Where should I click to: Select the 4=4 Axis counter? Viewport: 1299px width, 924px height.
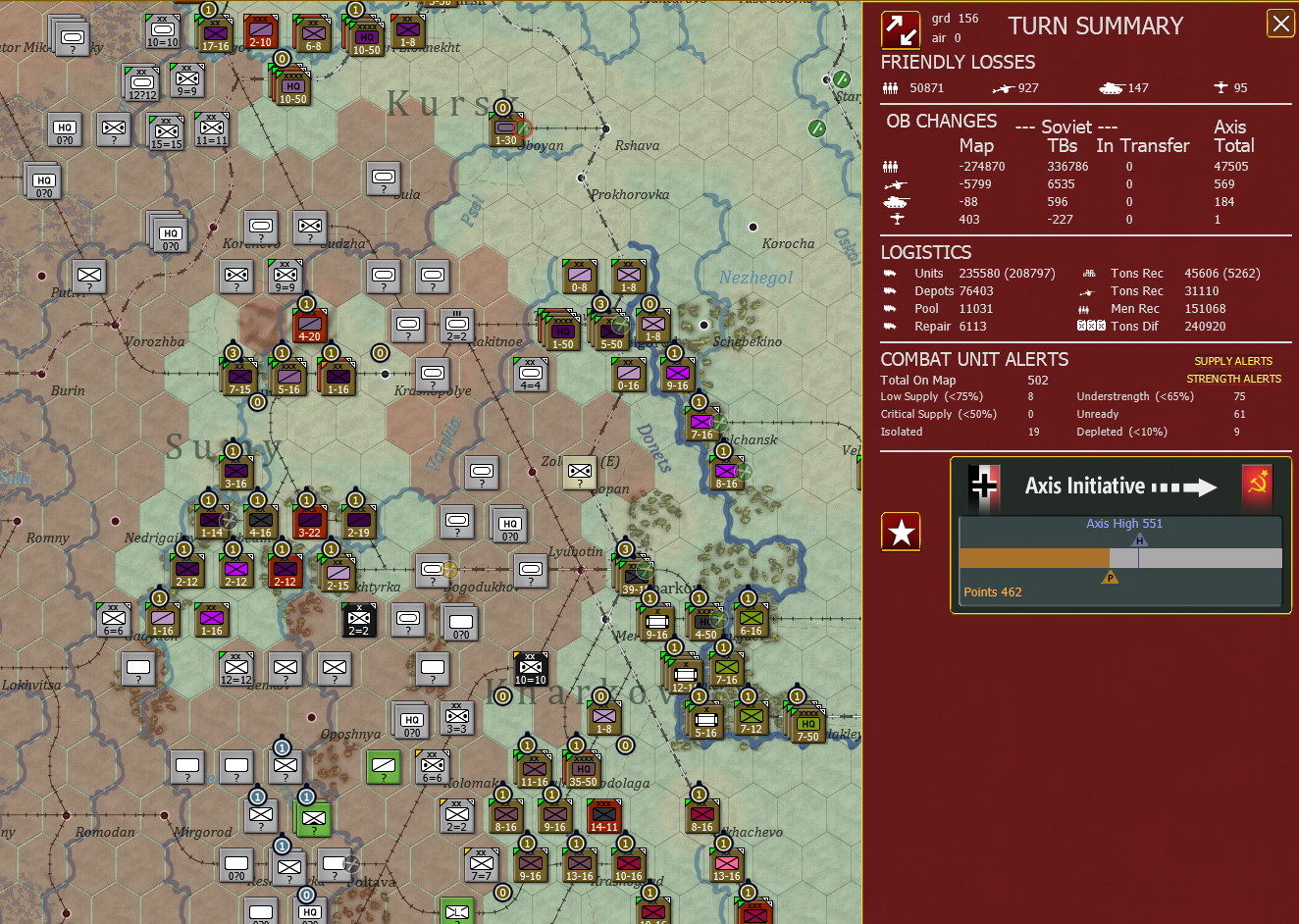530,374
